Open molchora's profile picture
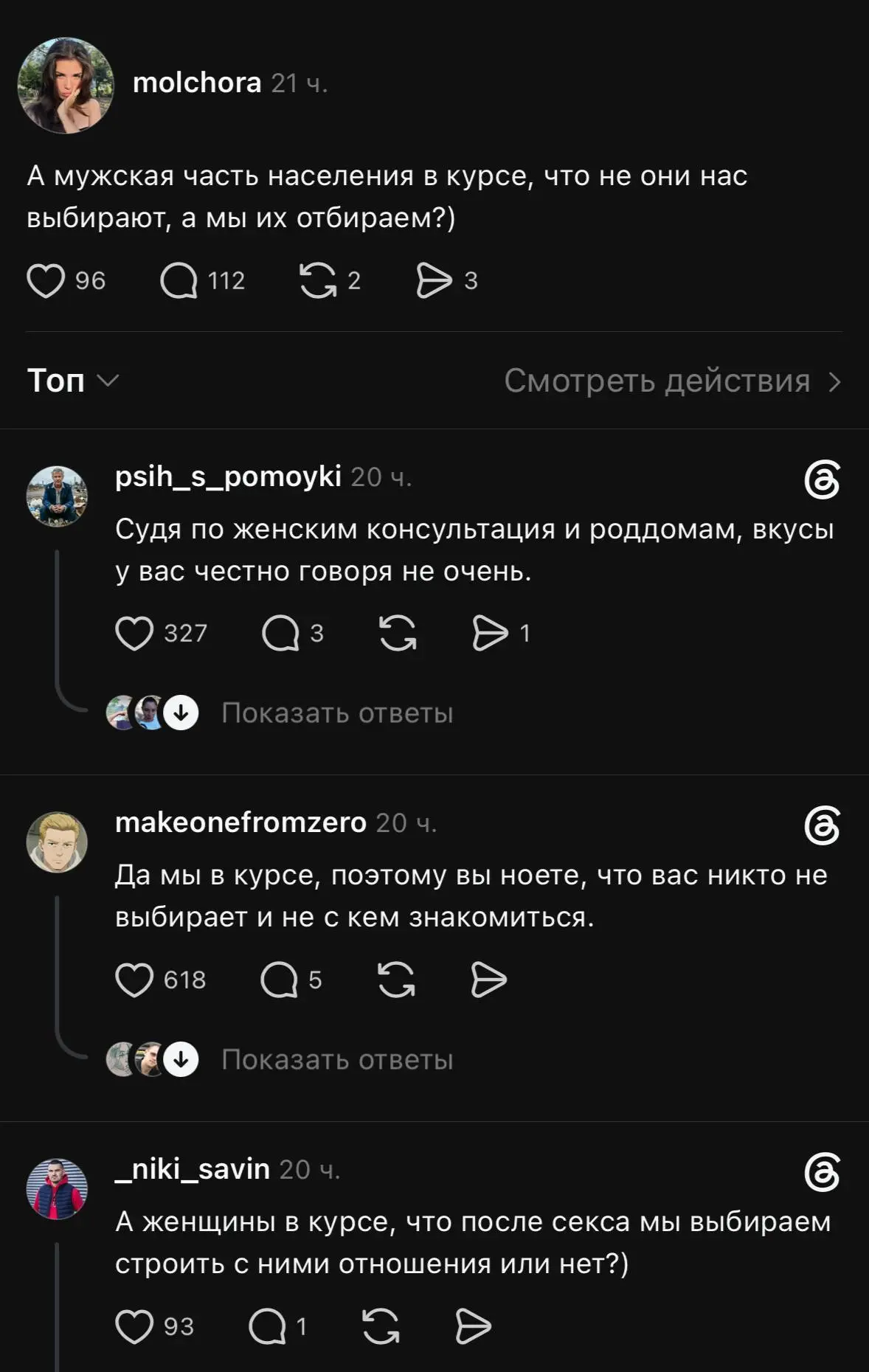 pyautogui.click(x=66, y=86)
